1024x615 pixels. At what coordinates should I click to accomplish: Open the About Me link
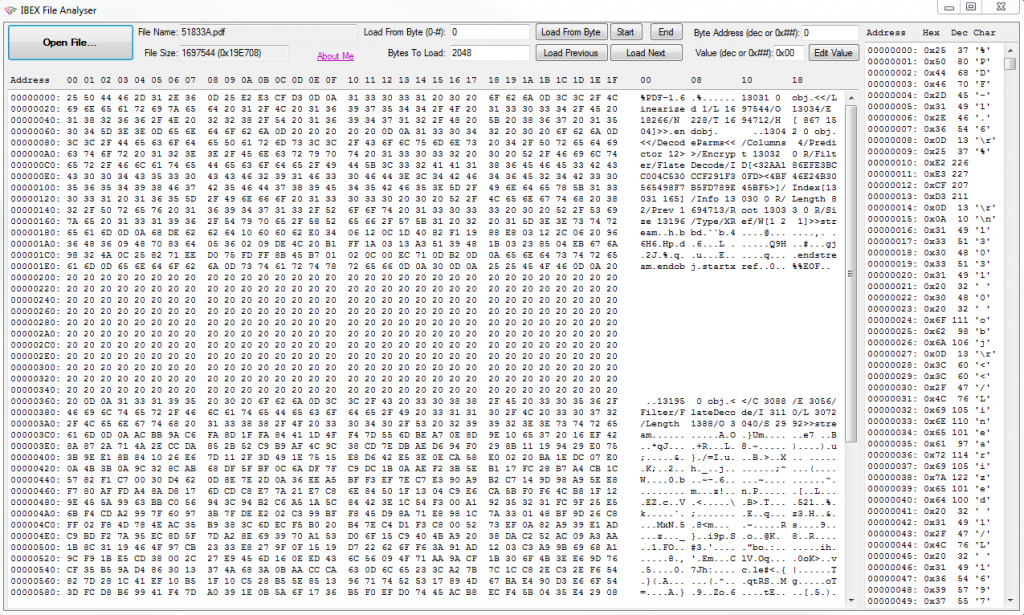coord(335,56)
